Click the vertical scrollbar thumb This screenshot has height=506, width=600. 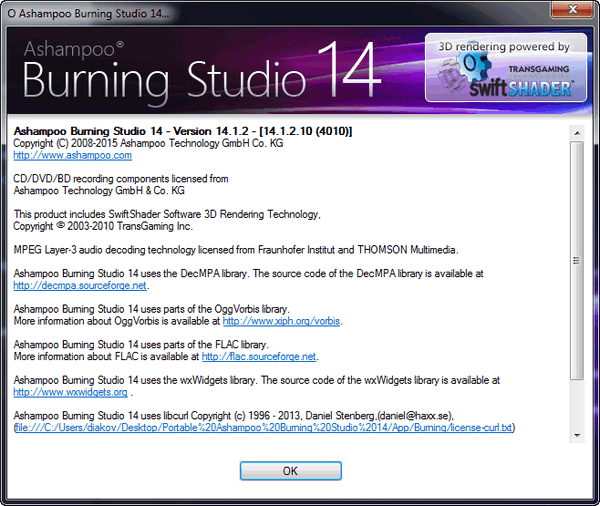[x=577, y=261]
